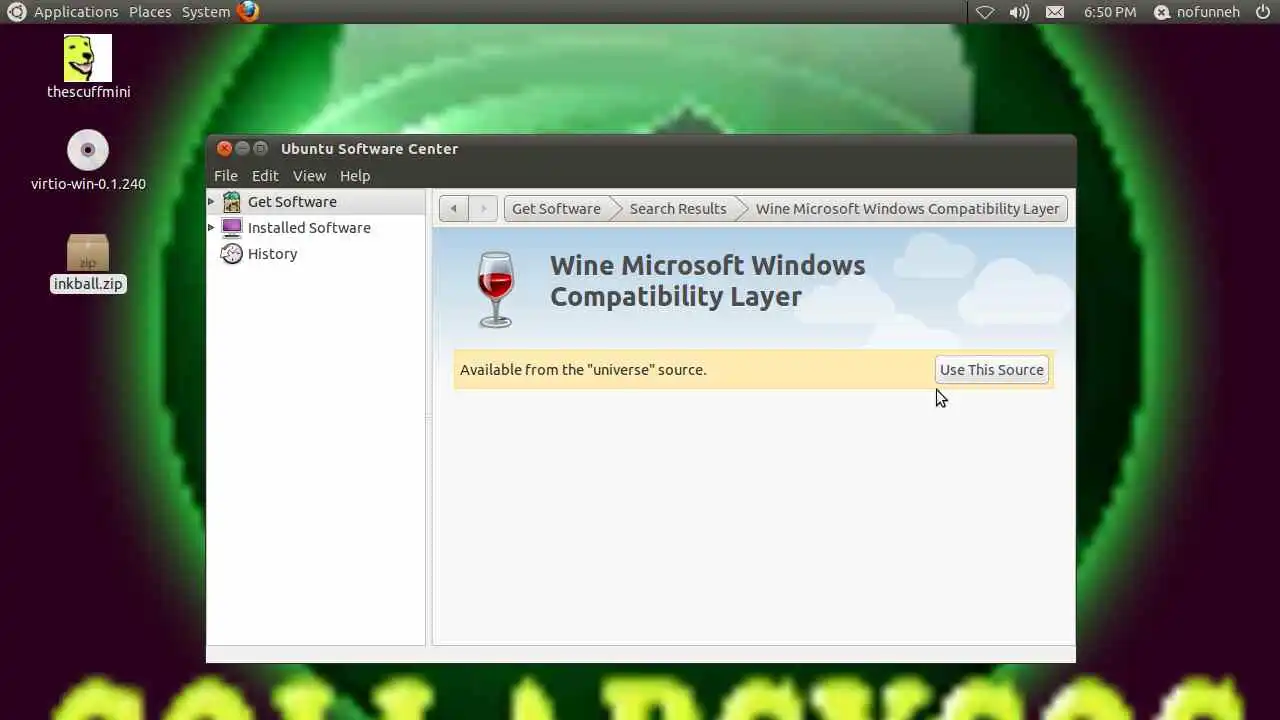Viewport: 1280px width, 720px height.
Task: Click the Wine glass application icon
Action: (x=496, y=290)
